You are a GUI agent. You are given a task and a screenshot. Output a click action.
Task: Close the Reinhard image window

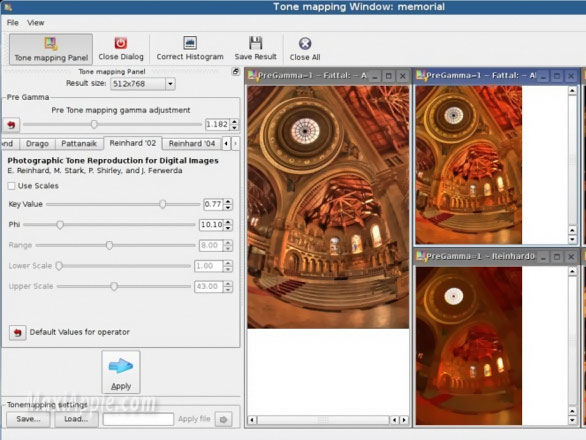[571, 256]
